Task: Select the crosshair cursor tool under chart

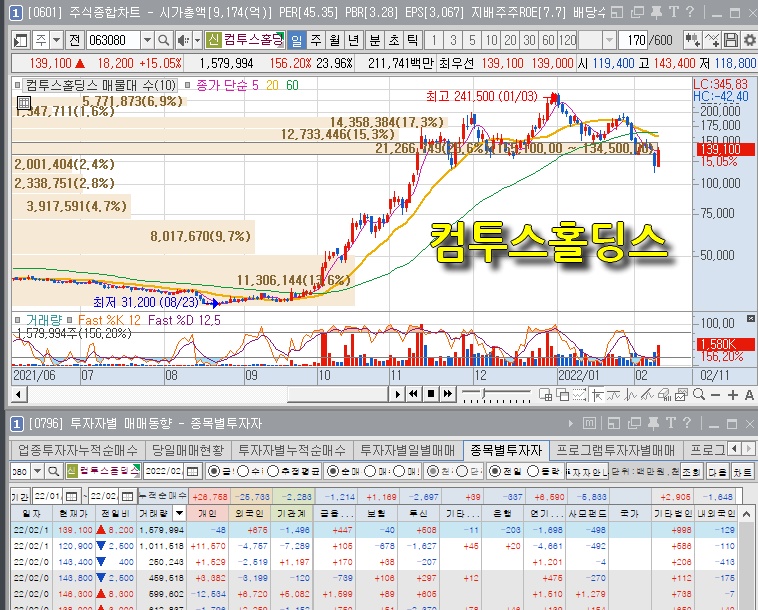Action: click(598, 395)
